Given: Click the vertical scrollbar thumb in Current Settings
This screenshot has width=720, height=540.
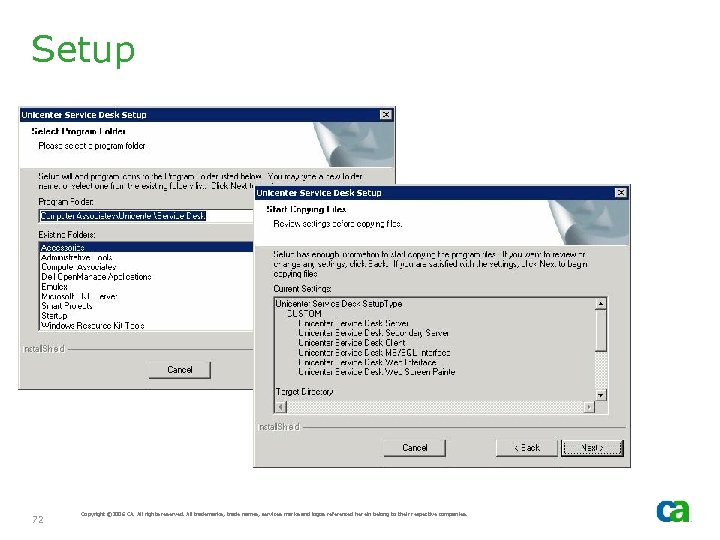Looking at the screenshot, I should click(601, 330).
